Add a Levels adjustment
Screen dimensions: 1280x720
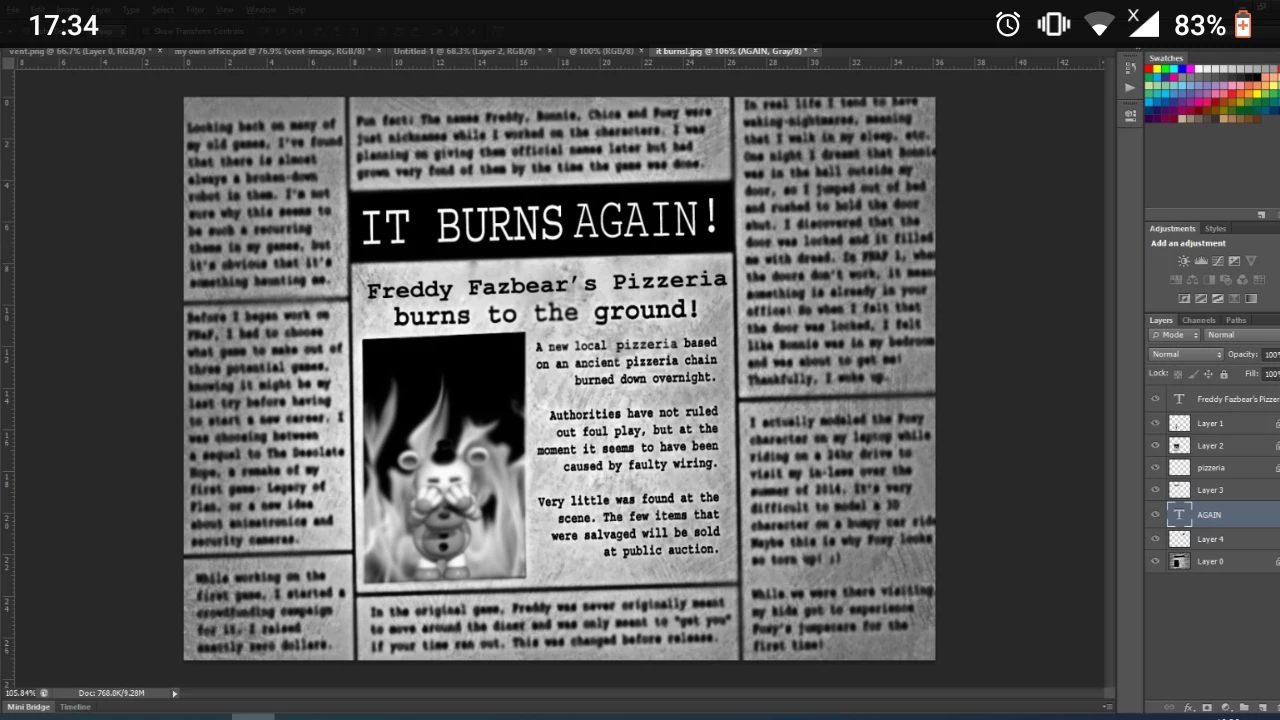pos(1201,261)
